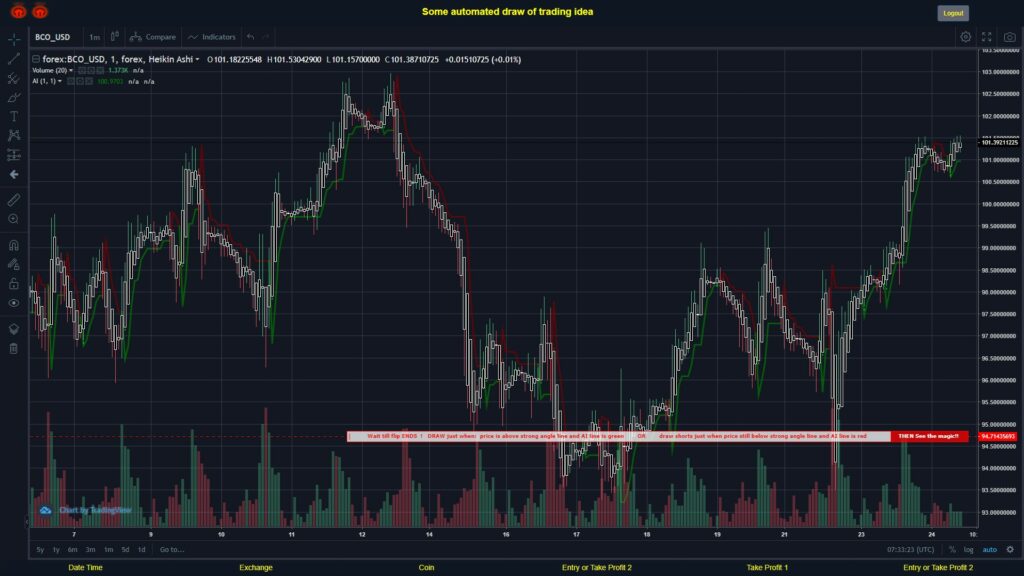Toggle magnet mode in the left toolbar

pyautogui.click(x=14, y=245)
